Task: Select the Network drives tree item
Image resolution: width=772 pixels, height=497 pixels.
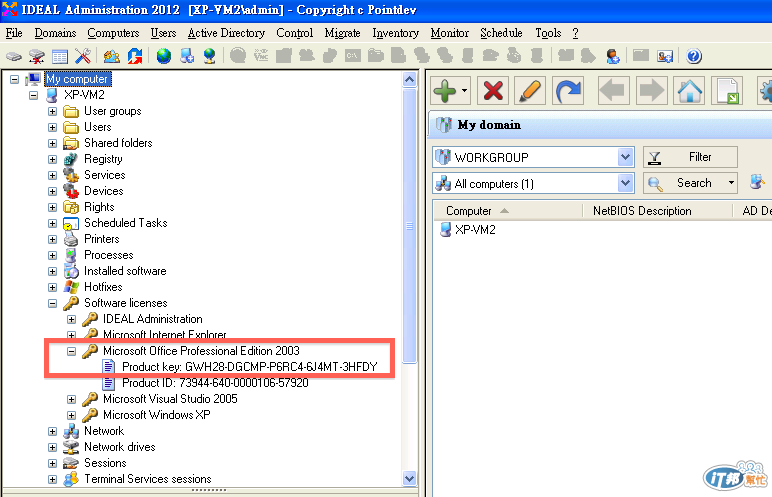Action: [x=120, y=447]
